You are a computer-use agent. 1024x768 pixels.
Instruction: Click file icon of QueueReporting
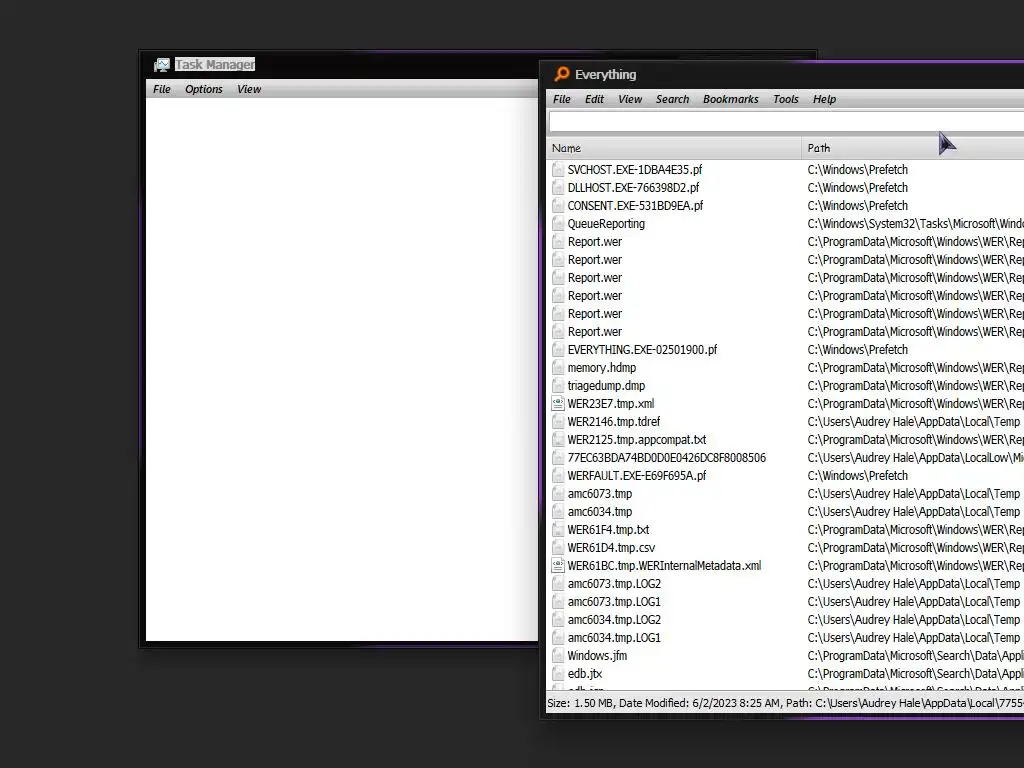click(558, 223)
